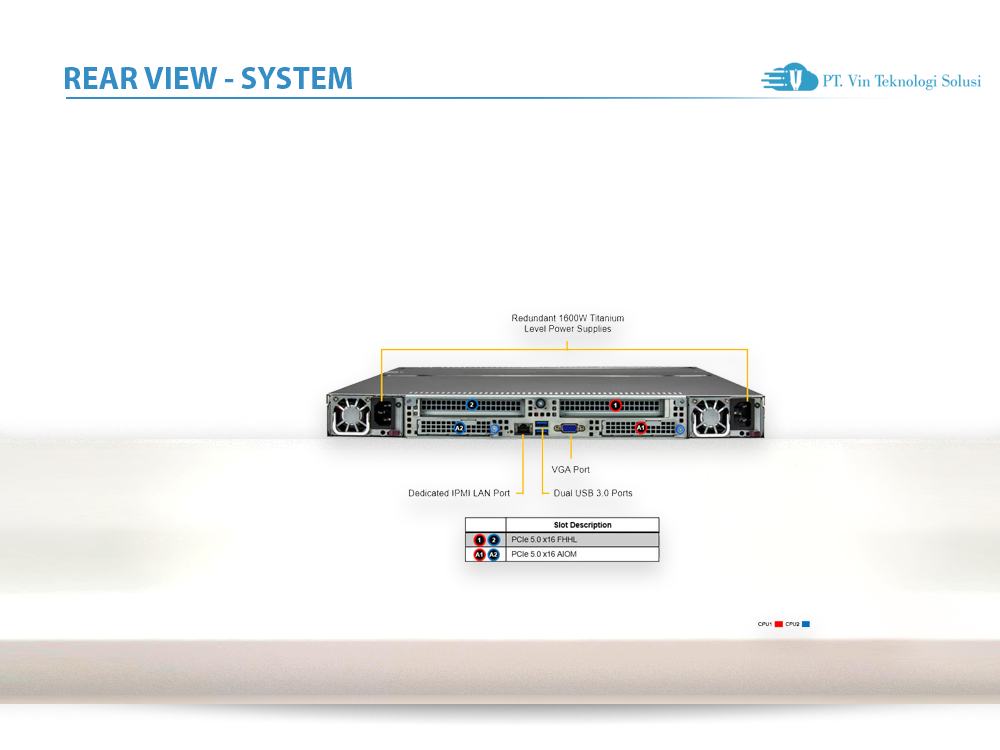Viewport: 1000px width, 750px height.
Task: Click the 'CPU2' legend text
Action: pos(792,624)
